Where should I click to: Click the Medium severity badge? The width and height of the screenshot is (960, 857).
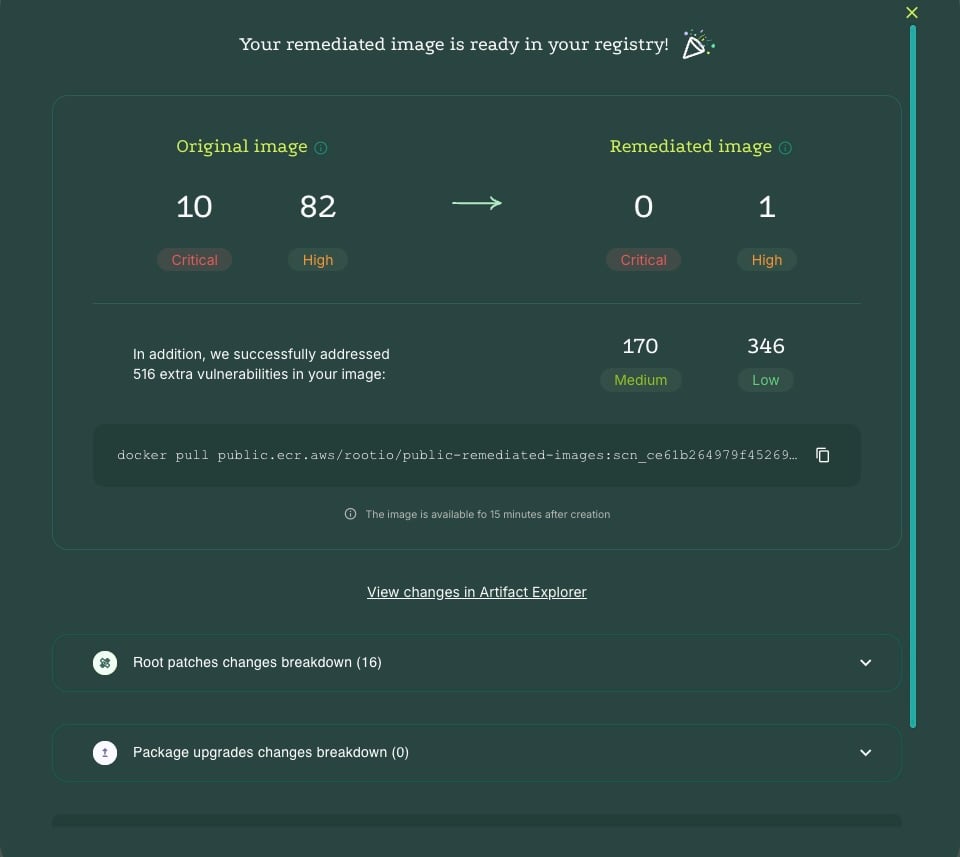click(640, 380)
